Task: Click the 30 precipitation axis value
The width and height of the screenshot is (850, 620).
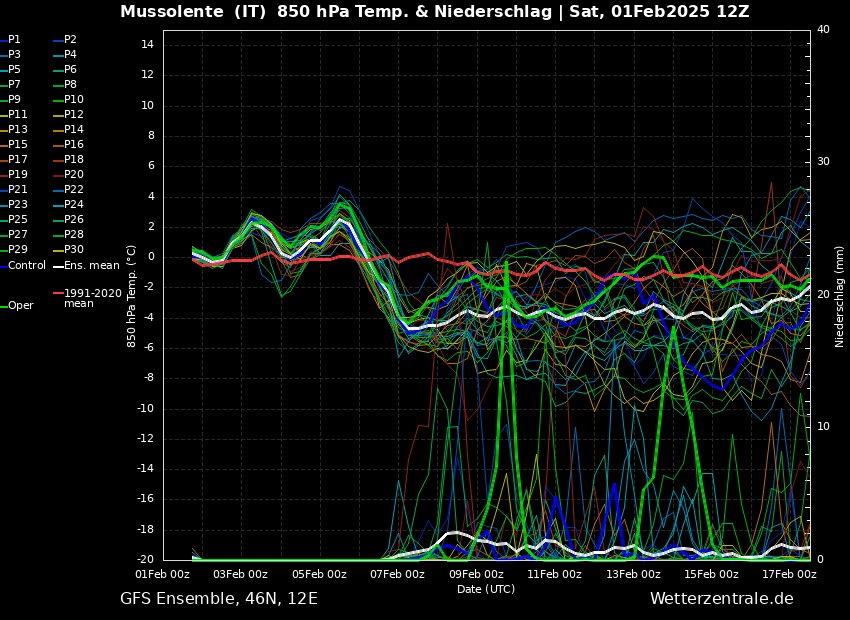Action: tap(823, 162)
